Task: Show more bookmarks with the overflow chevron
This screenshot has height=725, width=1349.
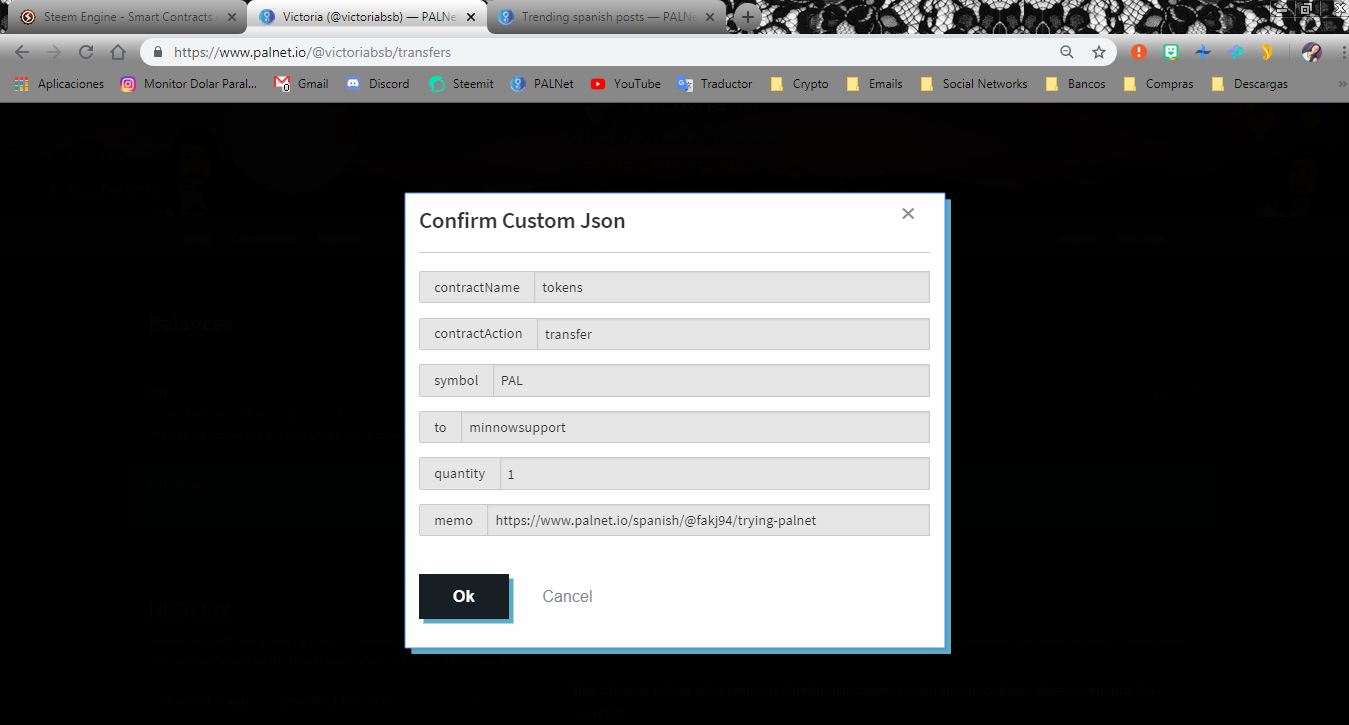Action: point(1342,84)
